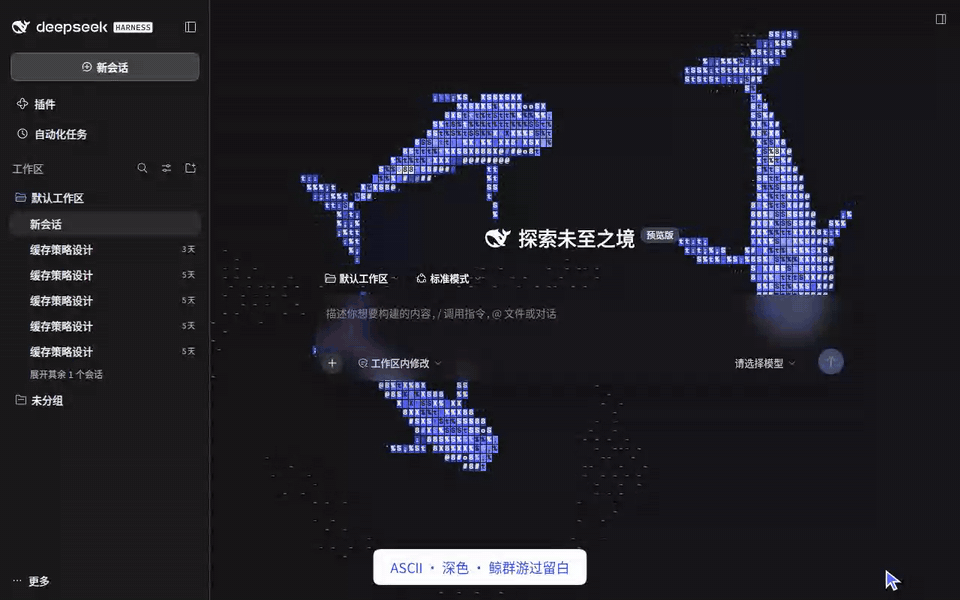This screenshot has width=960, height=600.
Task: Toggle the right side panel icon
Action: (941, 19)
